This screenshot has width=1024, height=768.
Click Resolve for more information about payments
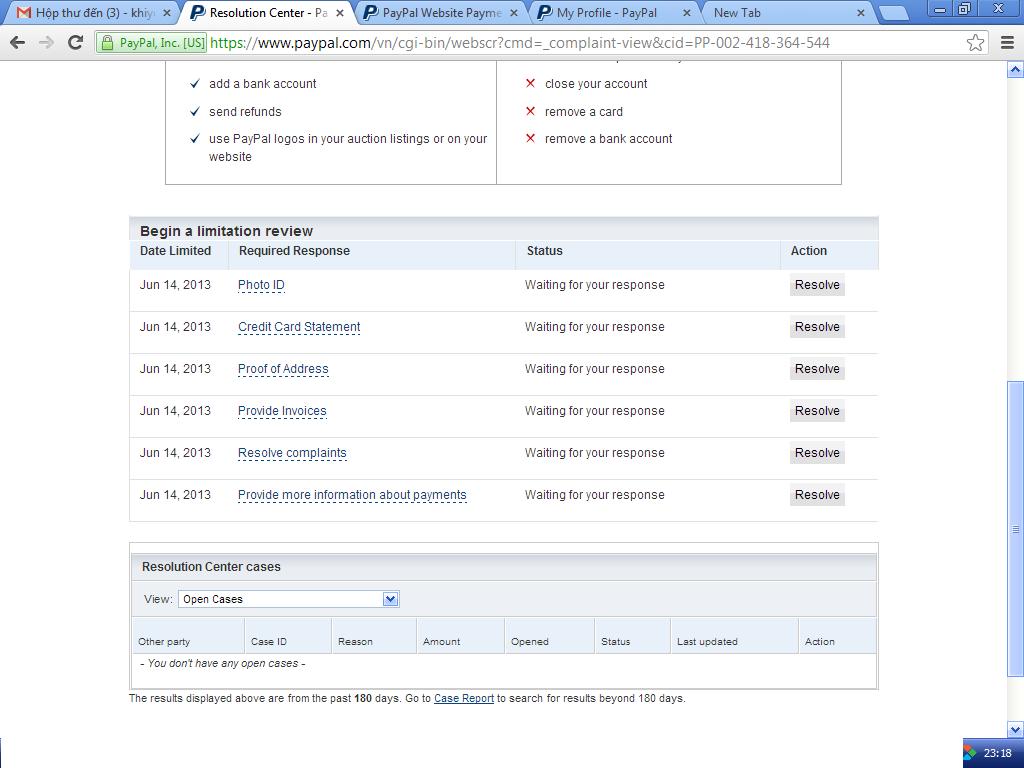coord(817,495)
